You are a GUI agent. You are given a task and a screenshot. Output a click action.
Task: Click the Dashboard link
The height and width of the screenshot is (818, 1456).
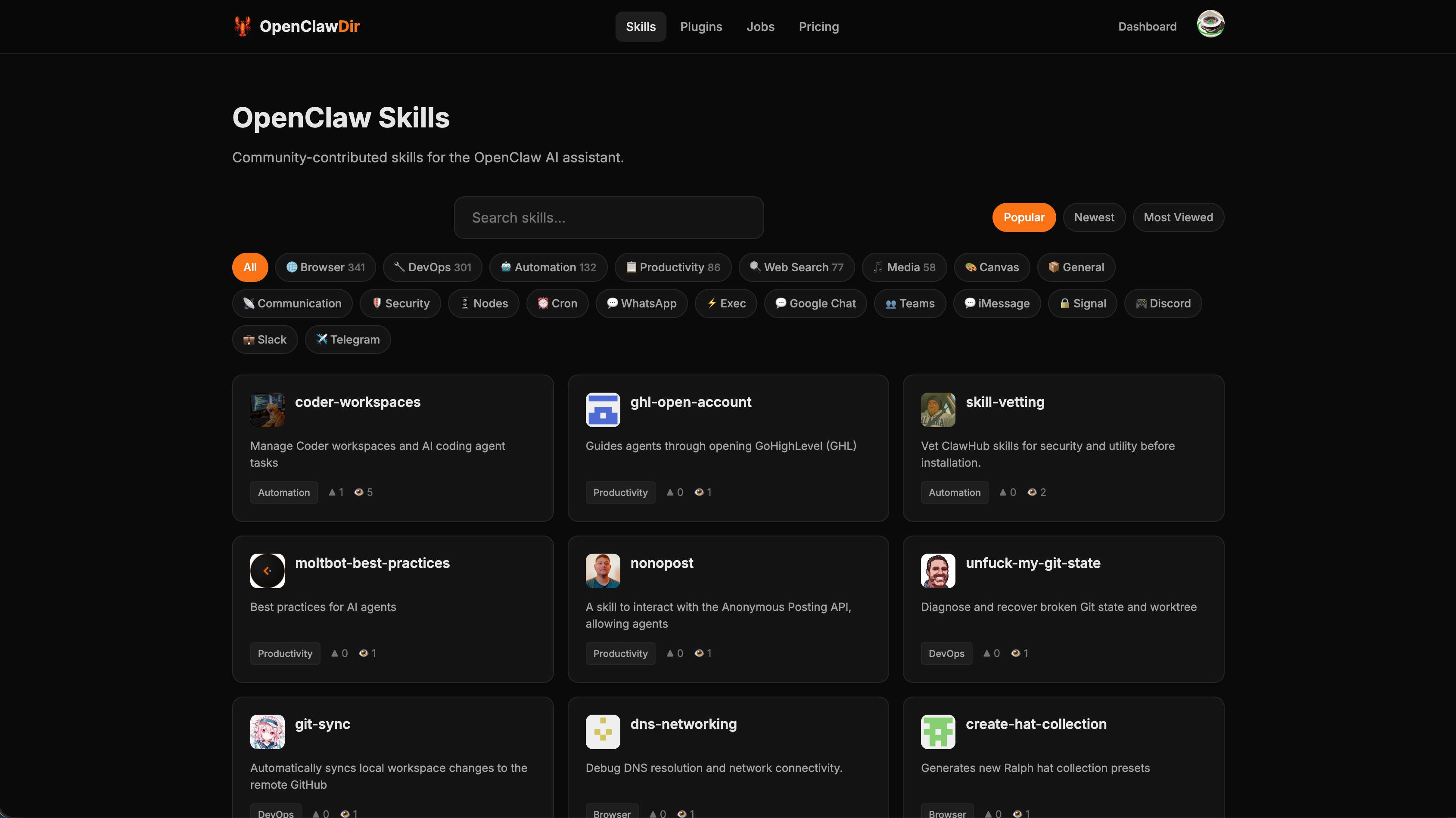click(x=1147, y=27)
